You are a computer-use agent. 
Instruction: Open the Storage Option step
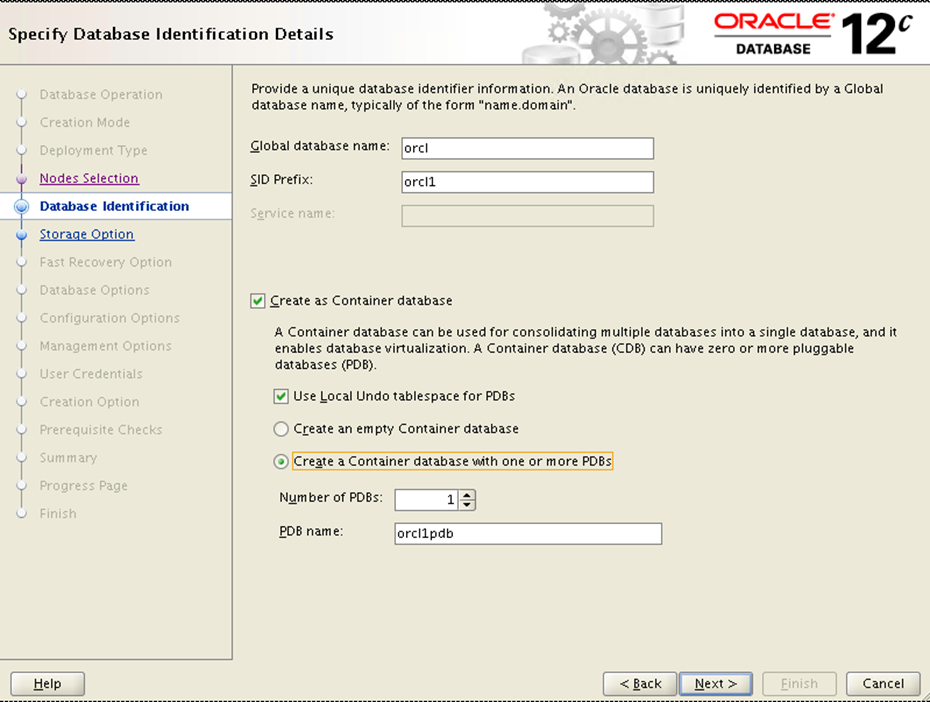86,234
